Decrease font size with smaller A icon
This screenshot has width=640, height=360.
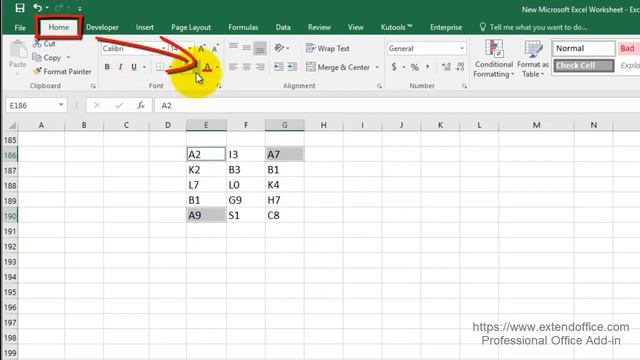click(x=215, y=49)
